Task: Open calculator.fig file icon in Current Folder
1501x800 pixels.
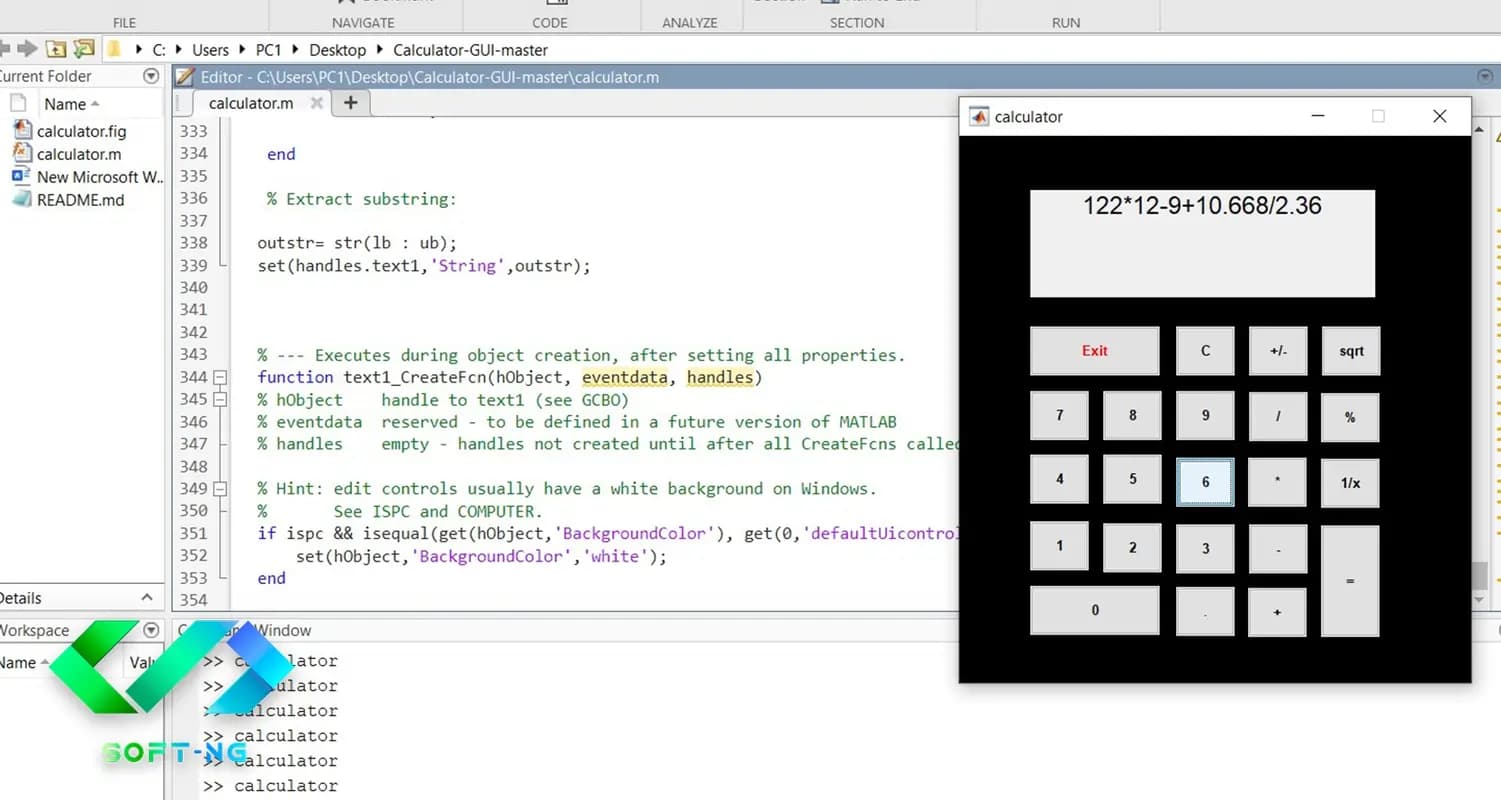Action: 22,130
